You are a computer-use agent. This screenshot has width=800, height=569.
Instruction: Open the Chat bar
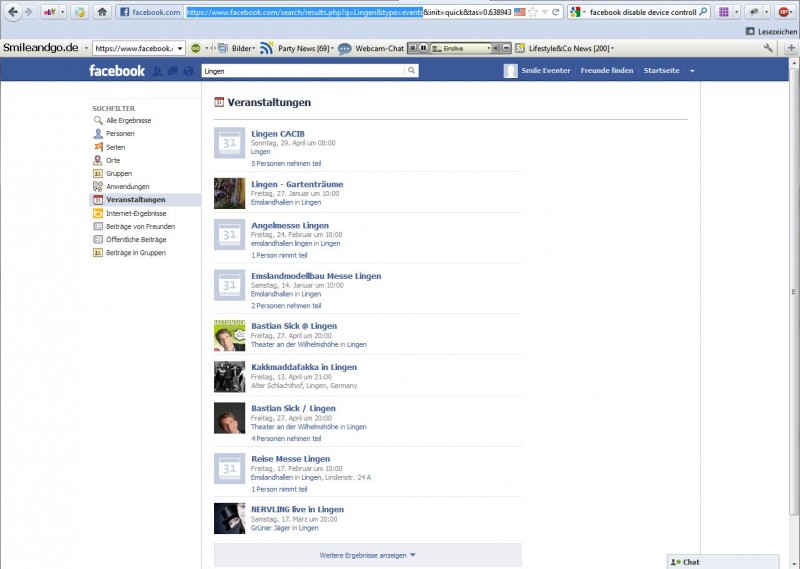(x=723, y=562)
